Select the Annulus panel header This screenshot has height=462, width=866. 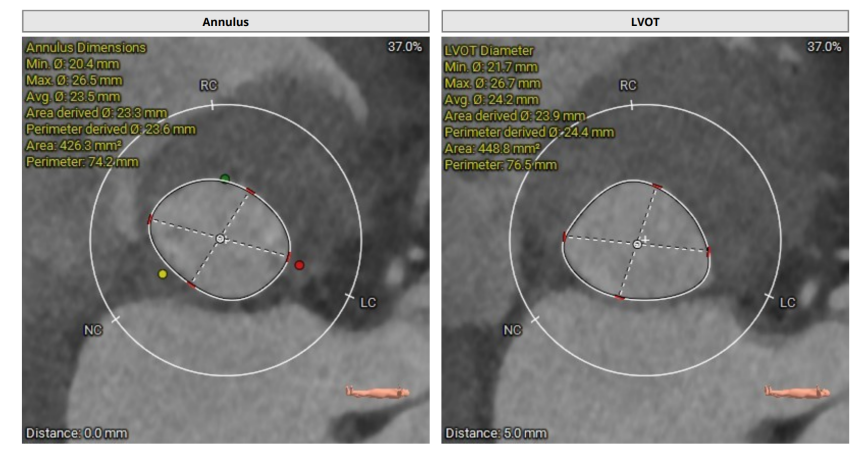[225, 22]
